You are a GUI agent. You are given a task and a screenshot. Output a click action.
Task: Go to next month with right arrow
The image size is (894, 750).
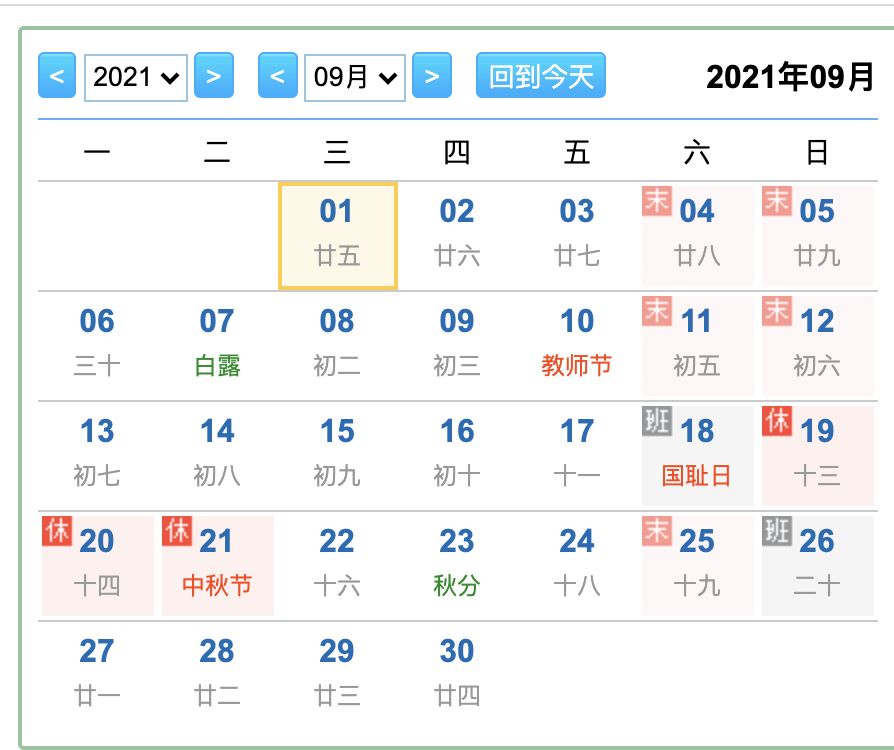click(x=432, y=75)
